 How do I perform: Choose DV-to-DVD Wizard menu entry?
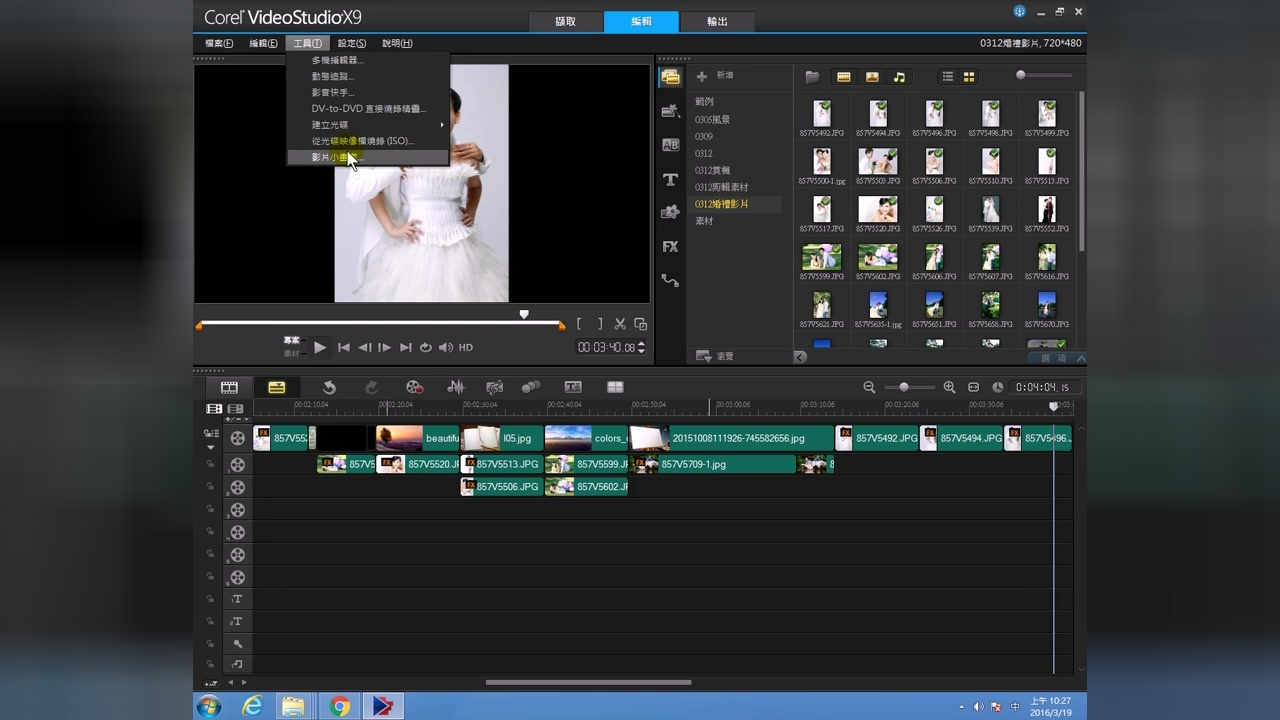point(367,108)
